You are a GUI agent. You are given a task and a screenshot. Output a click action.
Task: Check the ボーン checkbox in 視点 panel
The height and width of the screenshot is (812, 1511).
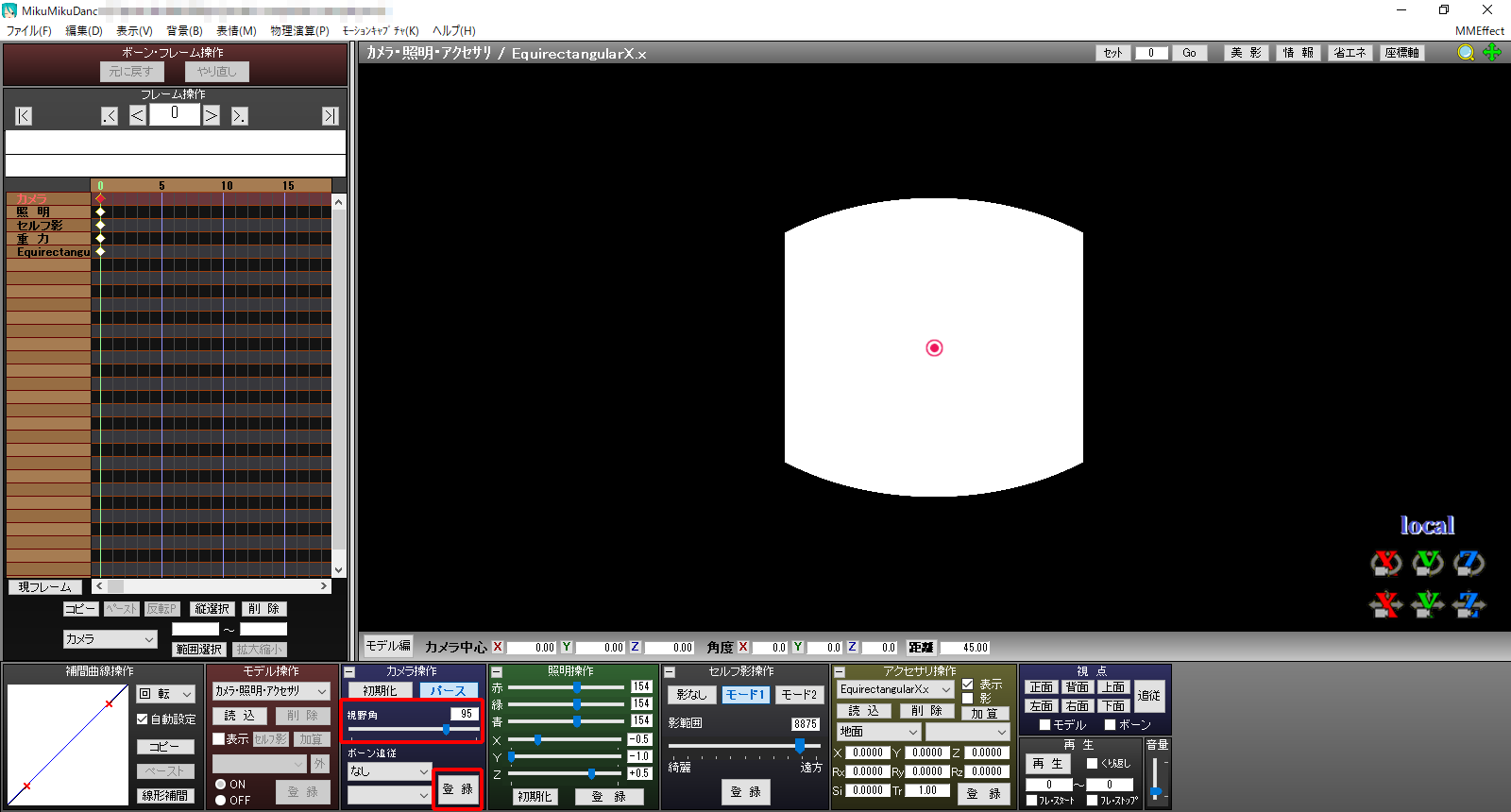pyautogui.click(x=1111, y=725)
